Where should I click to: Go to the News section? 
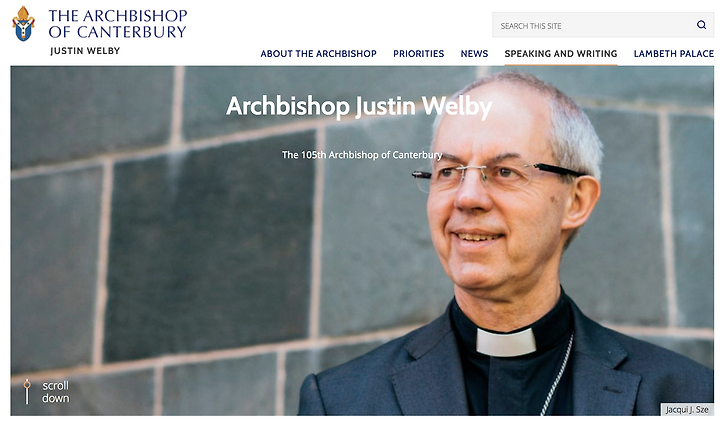tap(474, 54)
